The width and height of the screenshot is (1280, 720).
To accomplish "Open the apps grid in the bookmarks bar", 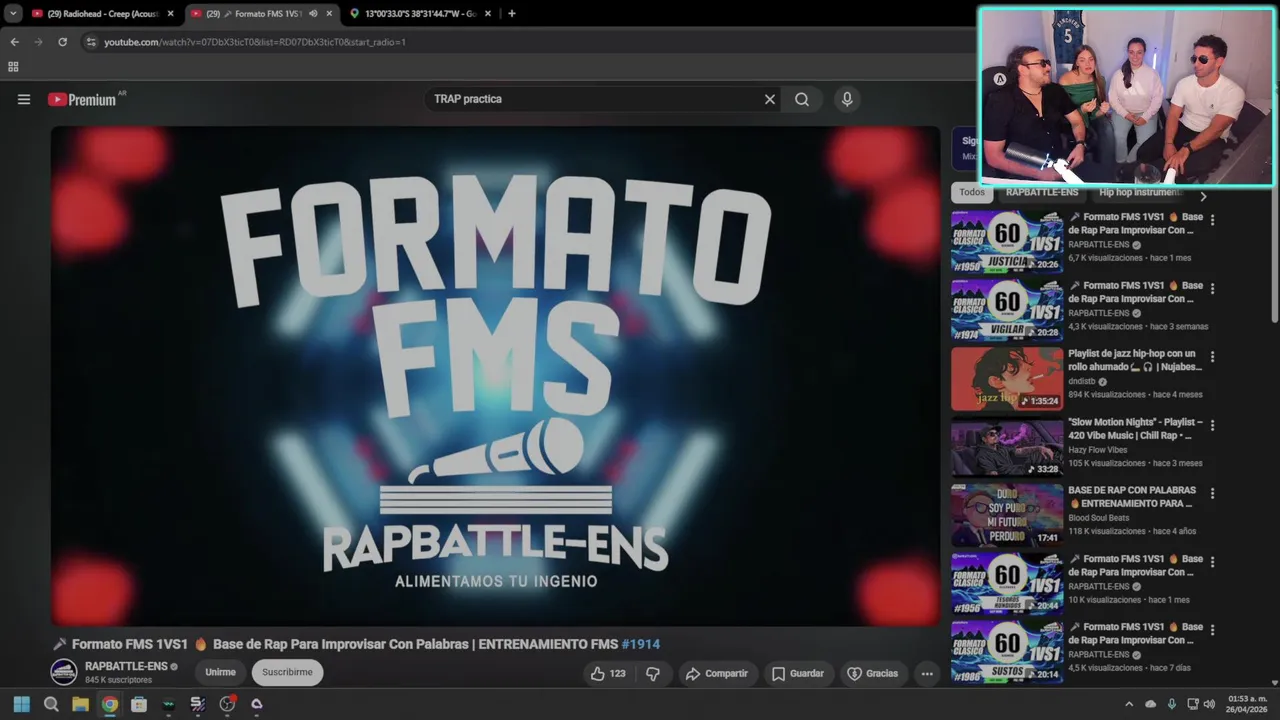I will [13, 67].
